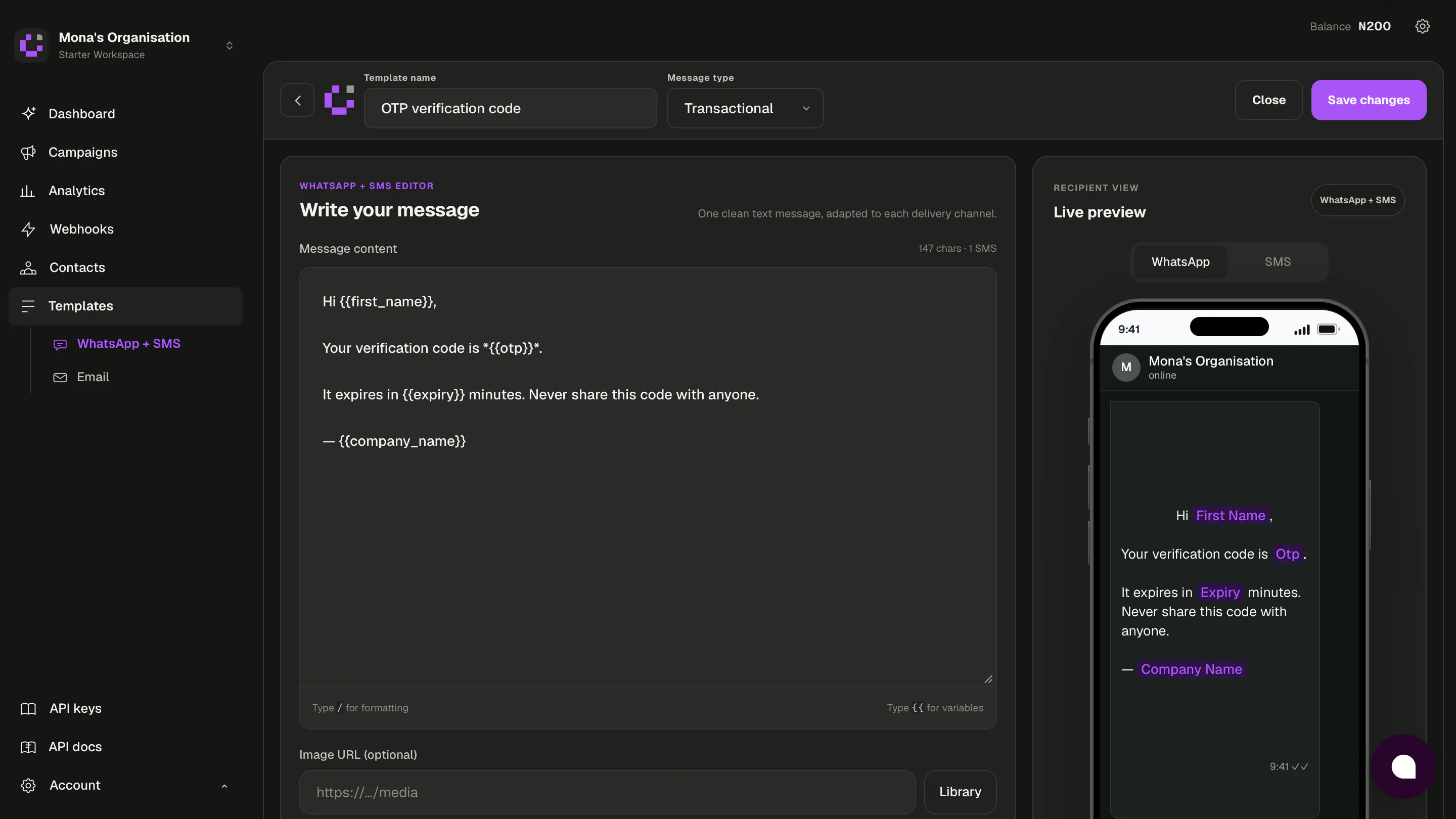Viewport: 1456px width, 819px height.
Task: Go to Analytics page
Action: click(125, 191)
